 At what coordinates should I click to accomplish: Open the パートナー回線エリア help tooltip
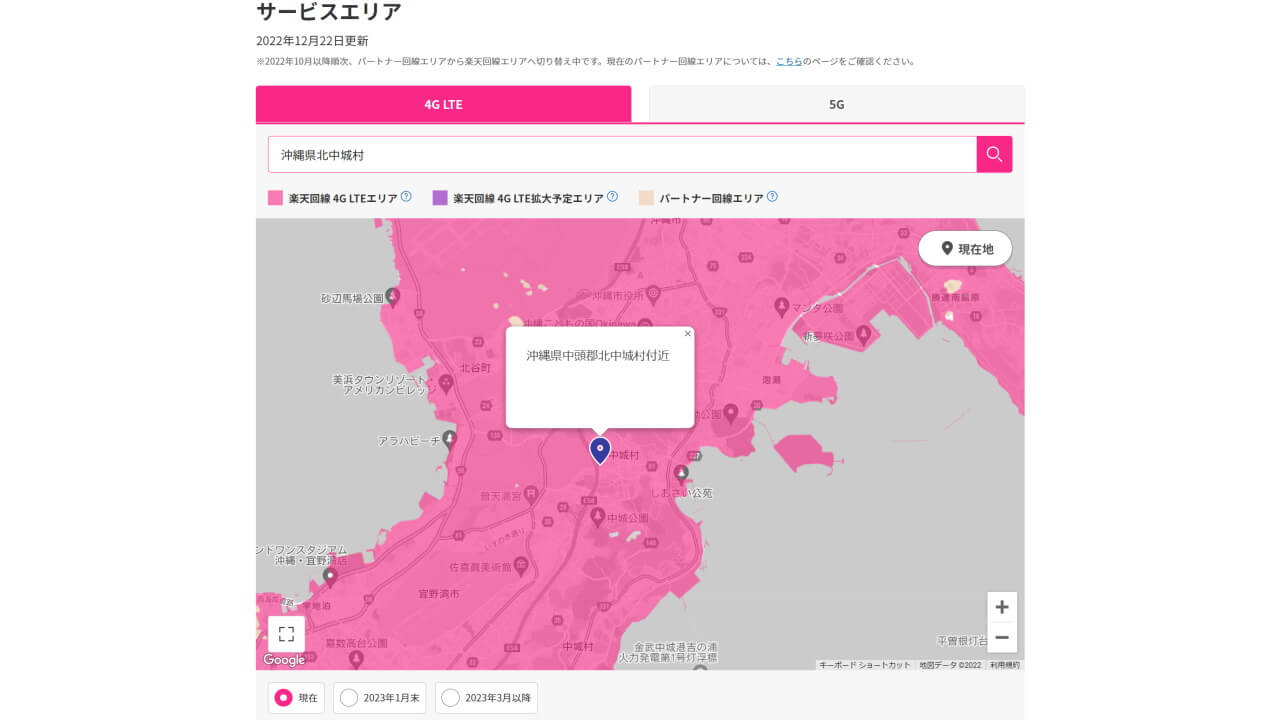click(x=771, y=197)
